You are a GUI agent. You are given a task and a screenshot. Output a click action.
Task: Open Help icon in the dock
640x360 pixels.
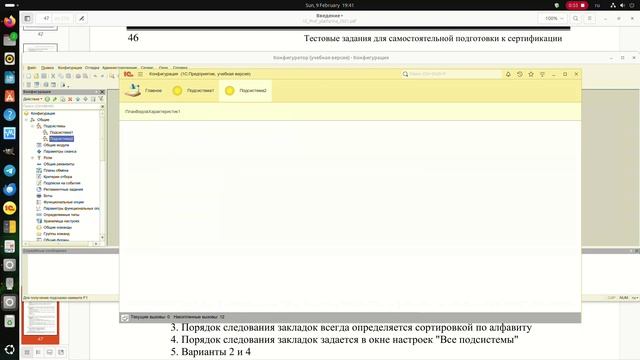pos(9,115)
